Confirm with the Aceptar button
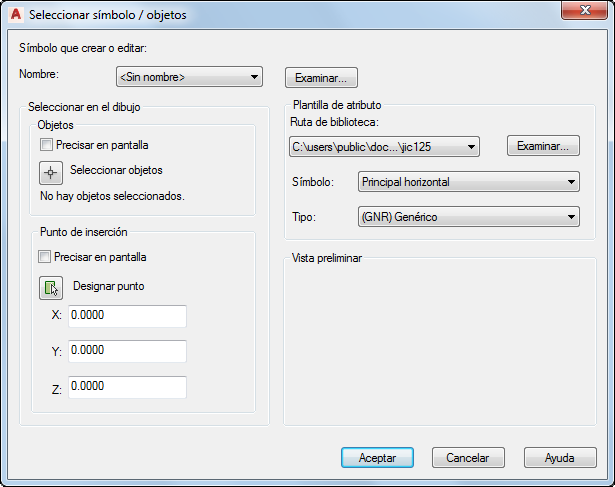Image resolution: width=615 pixels, height=487 pixels. click(x=377, y=458)
